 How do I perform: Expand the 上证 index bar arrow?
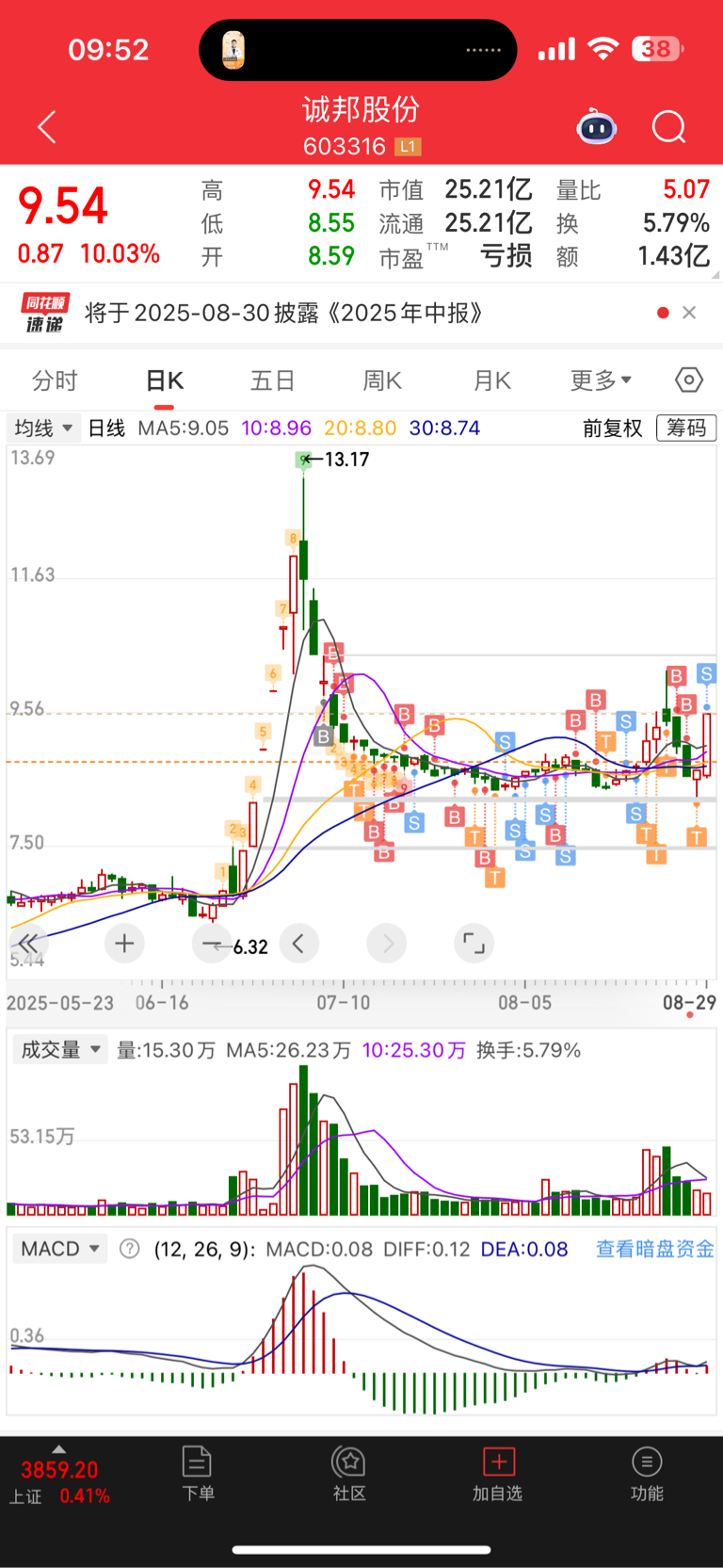pos(58,1449)
